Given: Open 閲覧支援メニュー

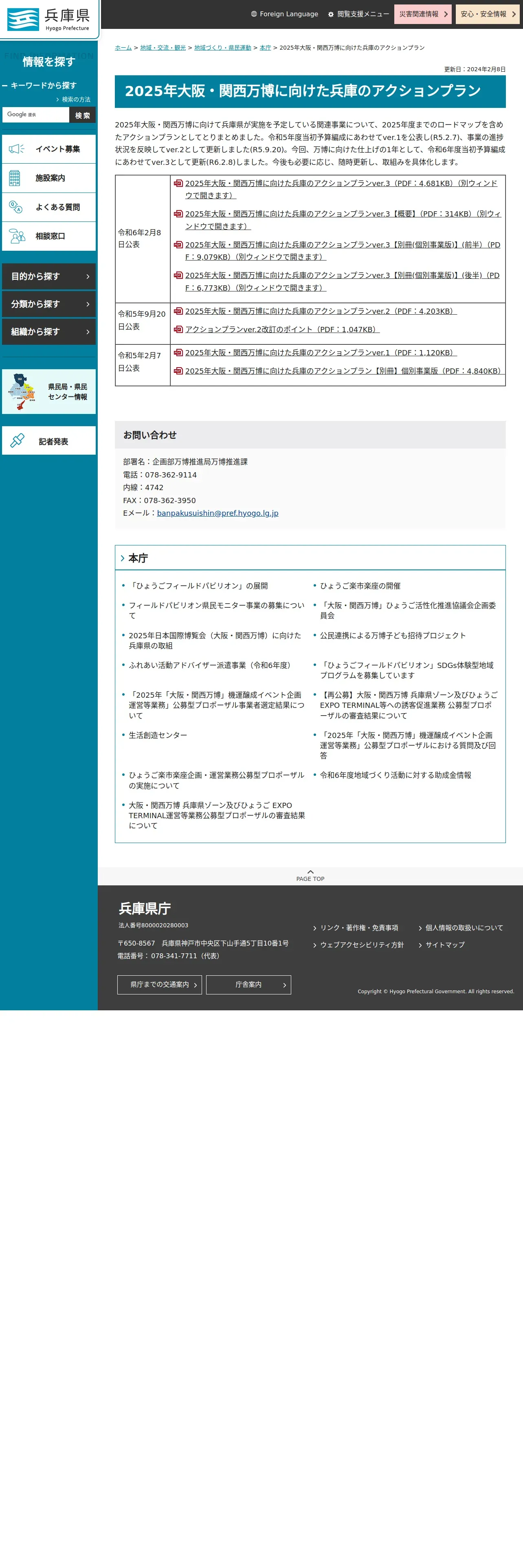Looking at the screenshot, I should (x=358, y=14).
